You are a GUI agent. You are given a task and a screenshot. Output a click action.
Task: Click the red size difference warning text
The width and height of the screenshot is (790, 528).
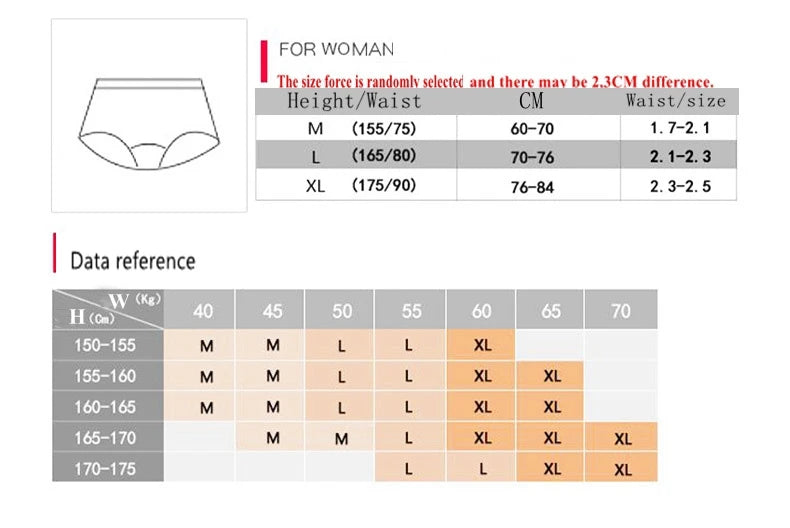pos(495,81)
